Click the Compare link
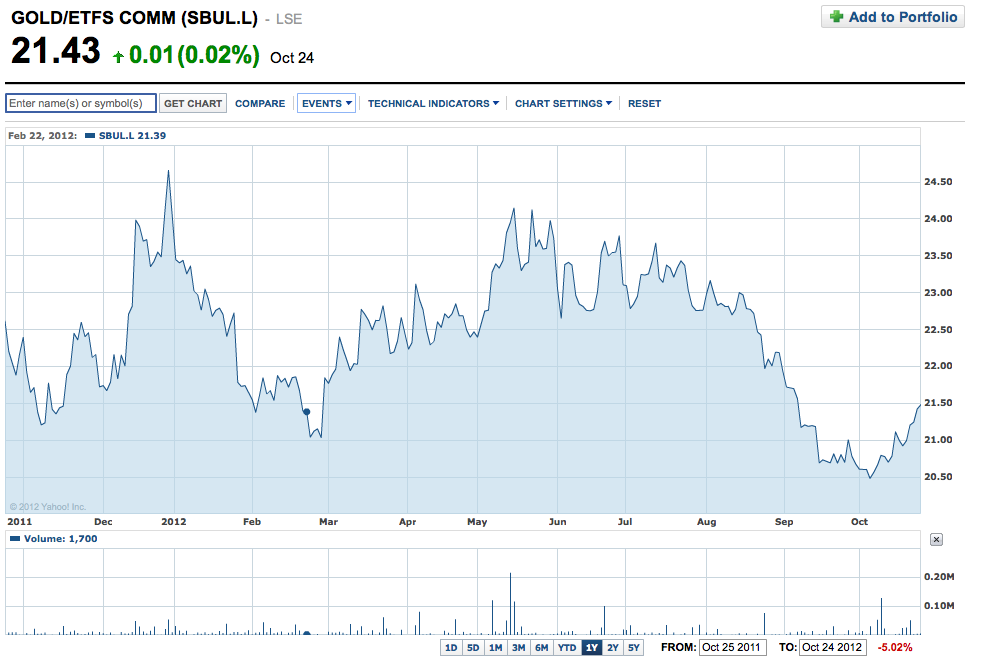The image size is (990, 656). pyautogui.click(x=260, y=104)
